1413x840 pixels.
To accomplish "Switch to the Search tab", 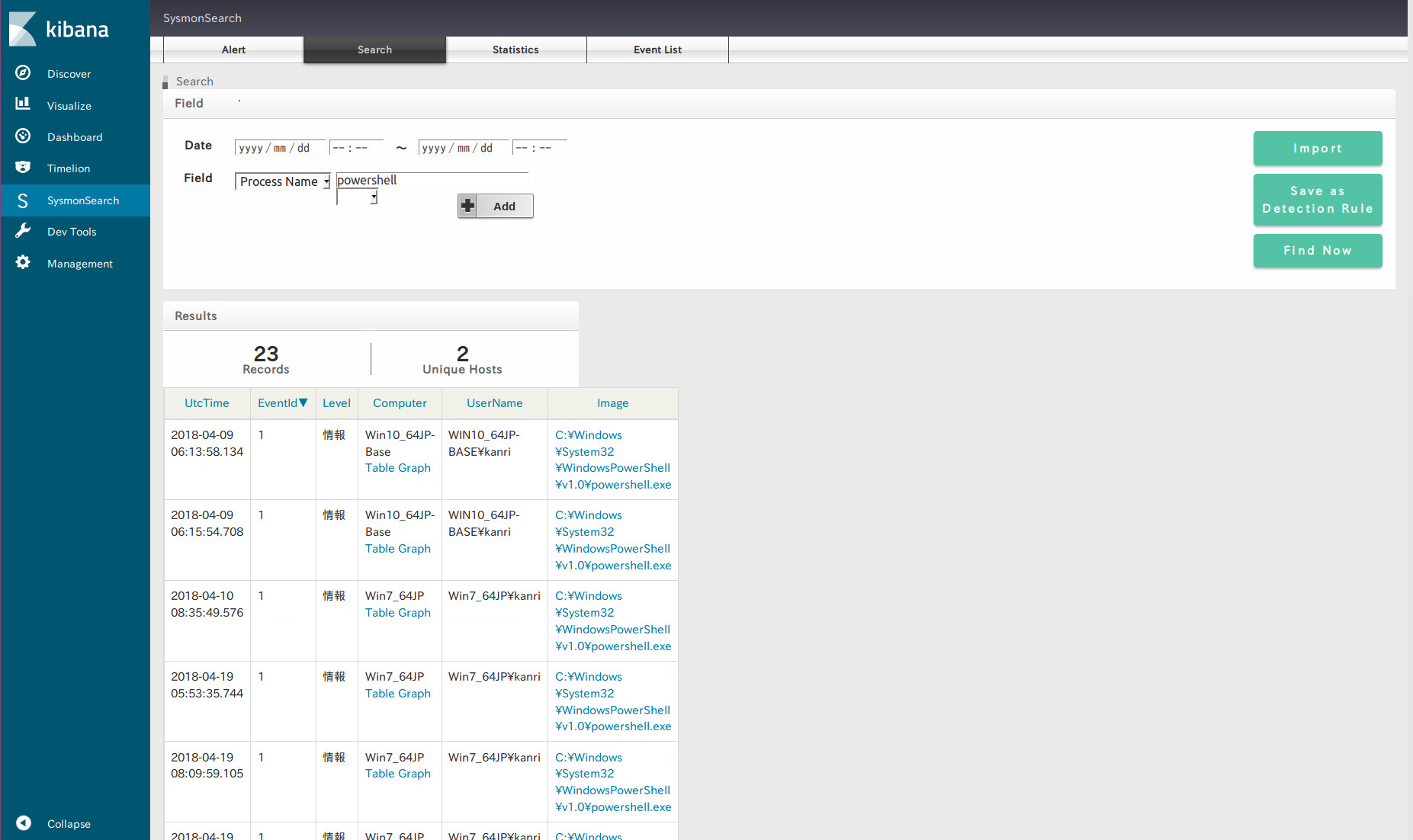I will point(374,50).
